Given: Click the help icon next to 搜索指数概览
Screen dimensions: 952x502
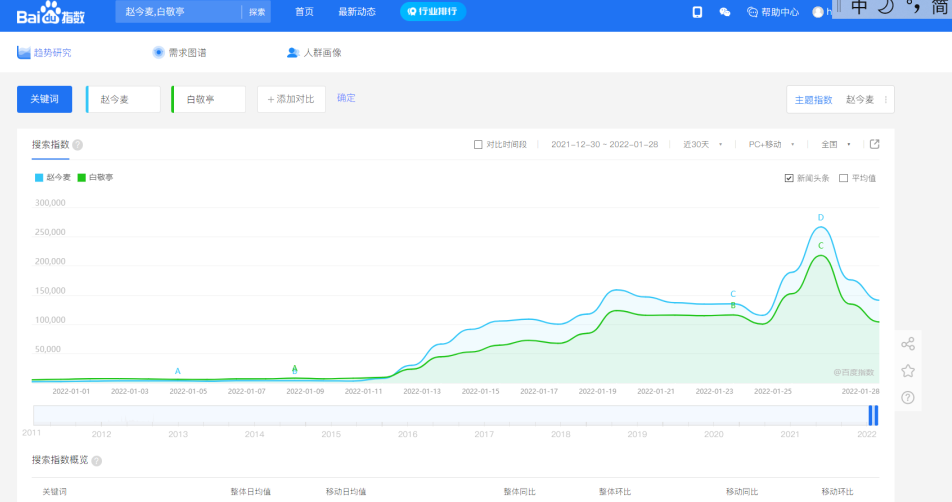Looking at the screenshot, I should pos(97,461).
